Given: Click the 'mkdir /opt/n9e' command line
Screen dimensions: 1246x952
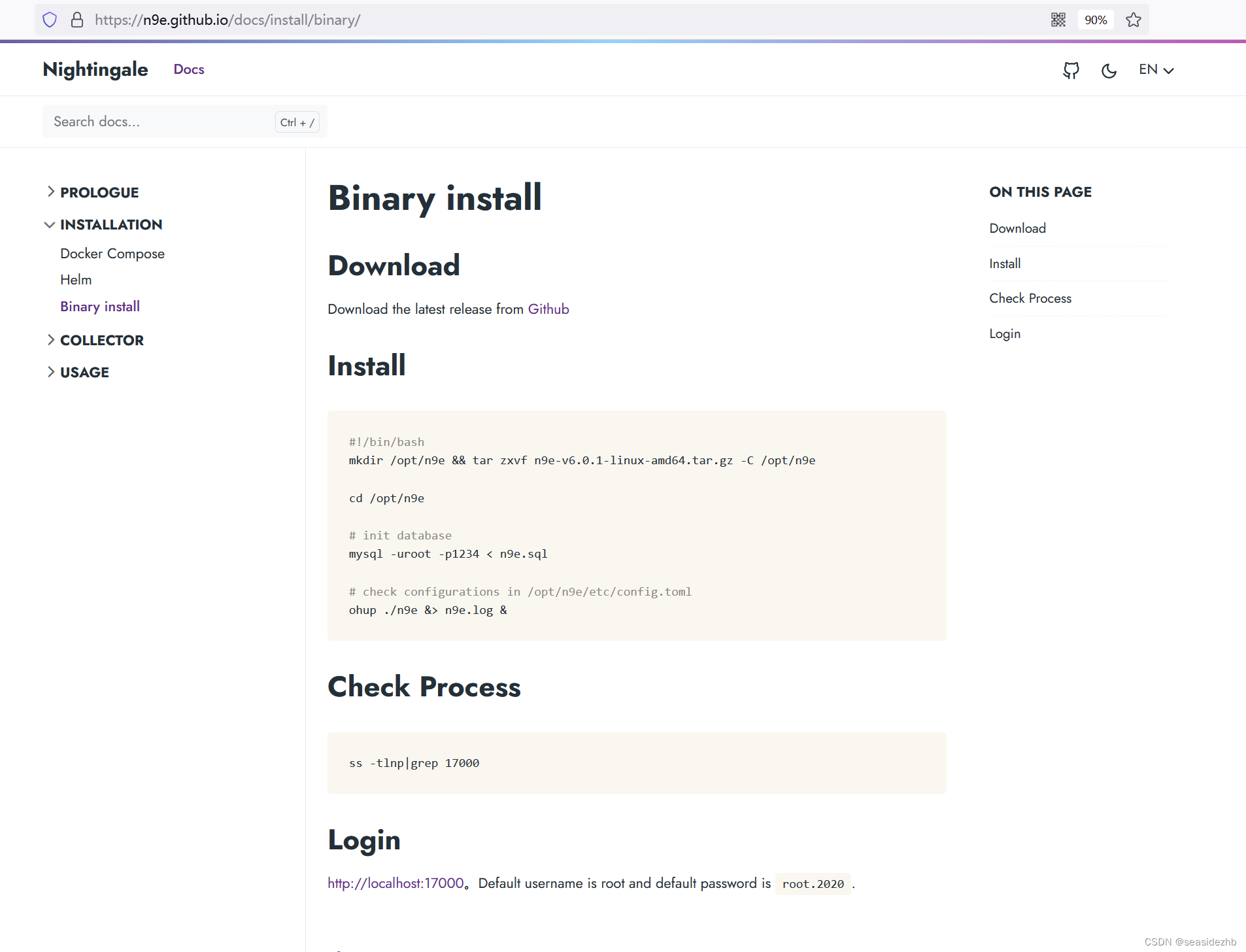Looking at the screenshot, I should tap(582, 460).
